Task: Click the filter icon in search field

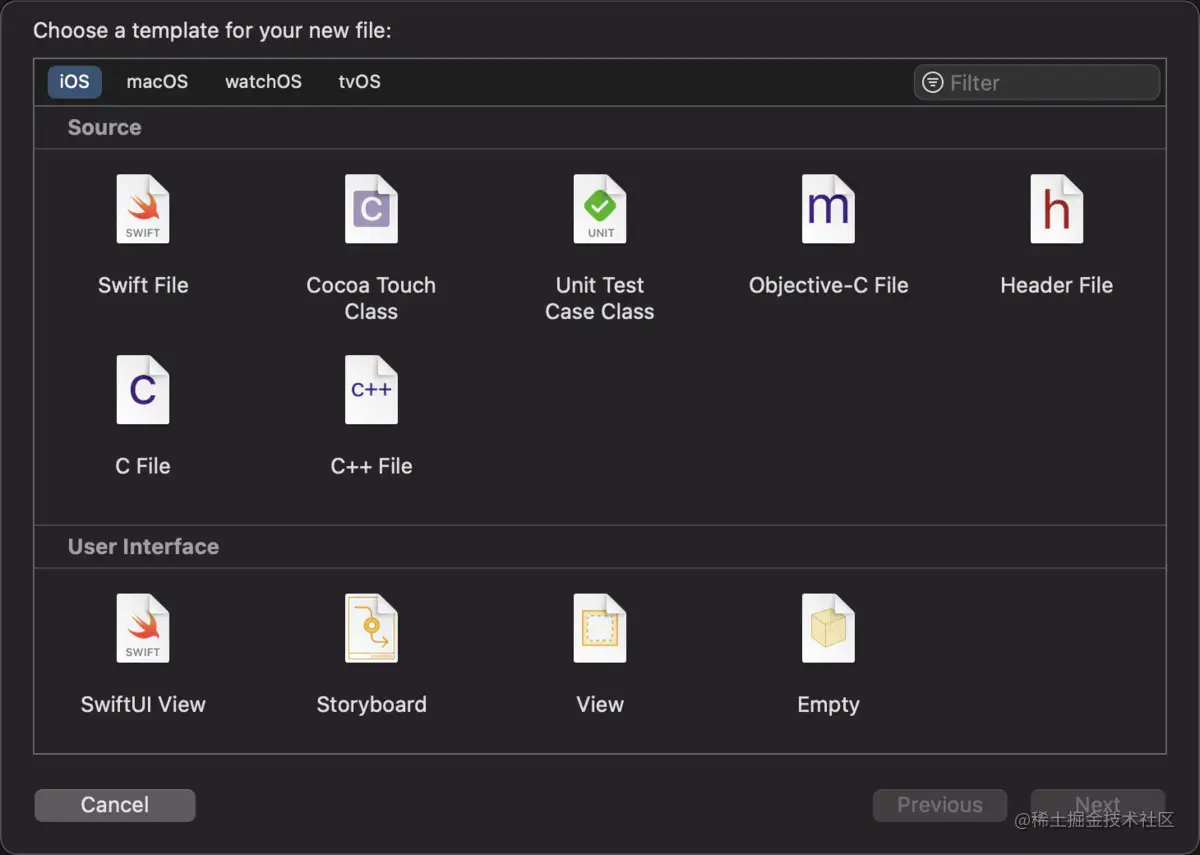Action: (x=932, y=83)
